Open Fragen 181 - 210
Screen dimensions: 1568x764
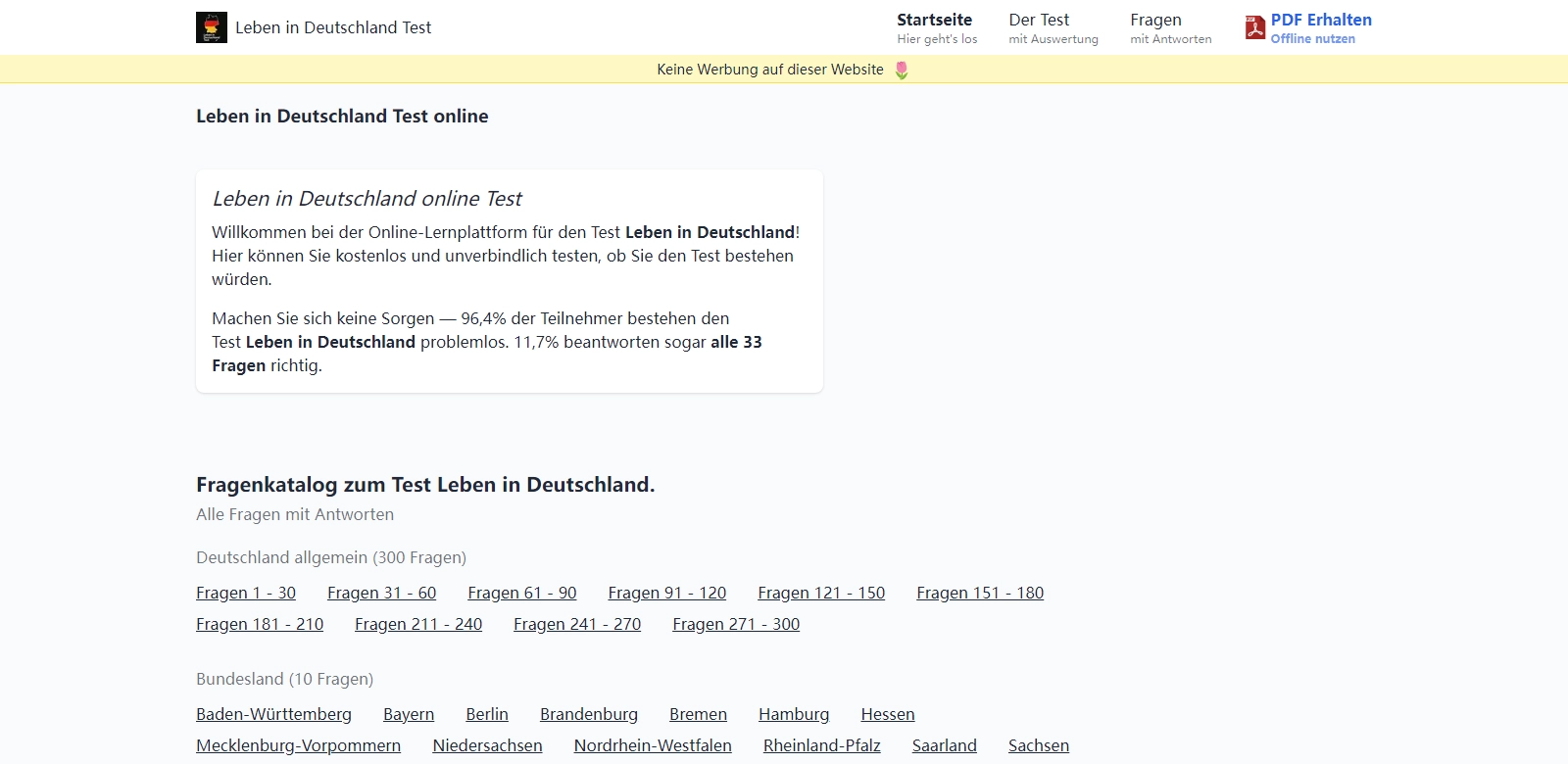click(260, 624)
